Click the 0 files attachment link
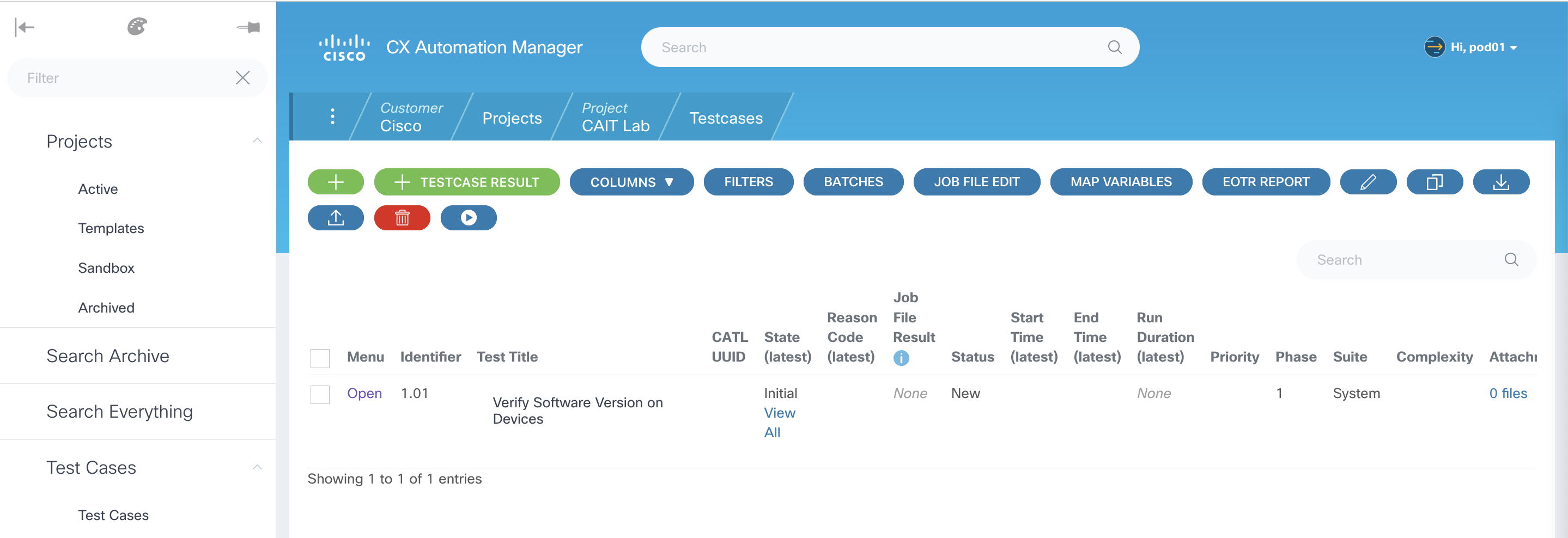 coord(1507,393)
